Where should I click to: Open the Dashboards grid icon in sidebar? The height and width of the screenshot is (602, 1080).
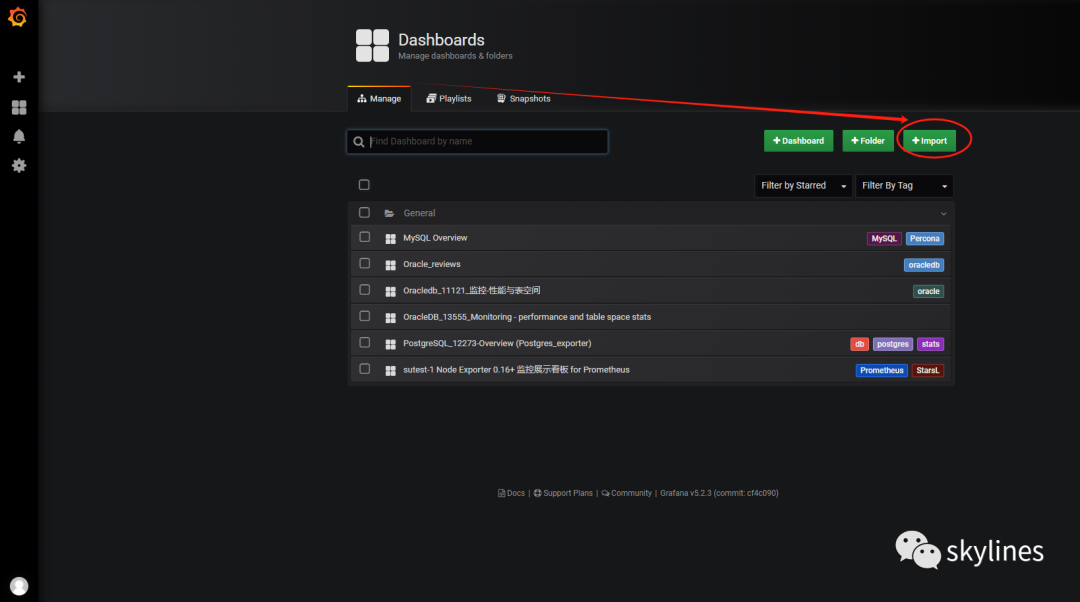(x=19, y=107)
